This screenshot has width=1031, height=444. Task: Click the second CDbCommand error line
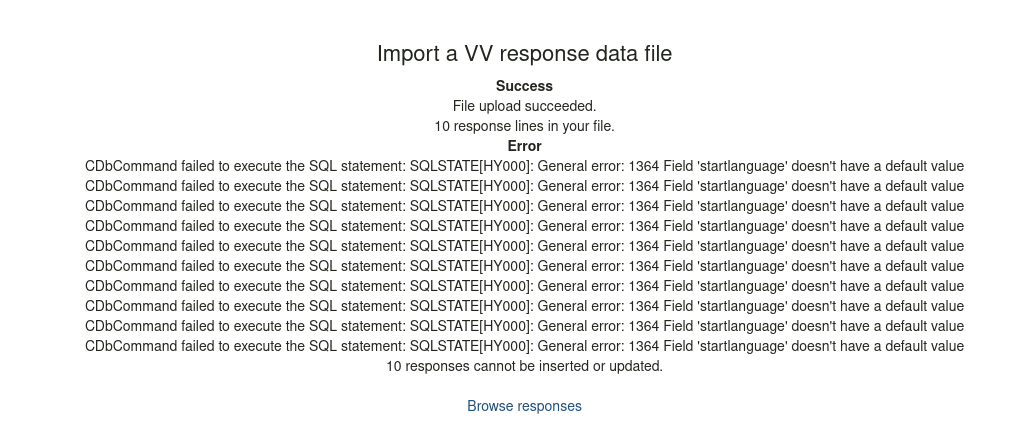click(x=524, y=186)
